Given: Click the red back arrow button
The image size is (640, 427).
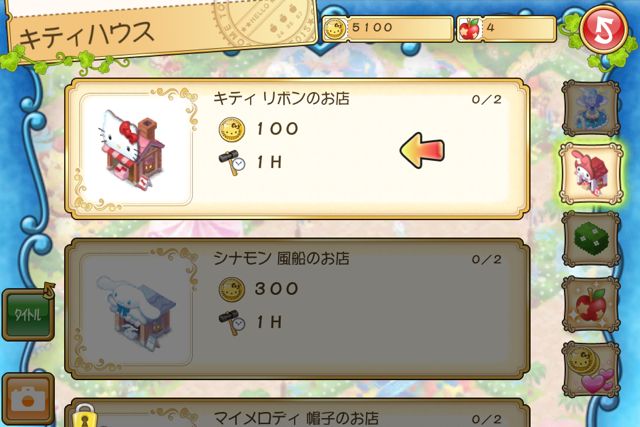Looking at the screenshot, I should pyautogui.click(x=604, y=30).
